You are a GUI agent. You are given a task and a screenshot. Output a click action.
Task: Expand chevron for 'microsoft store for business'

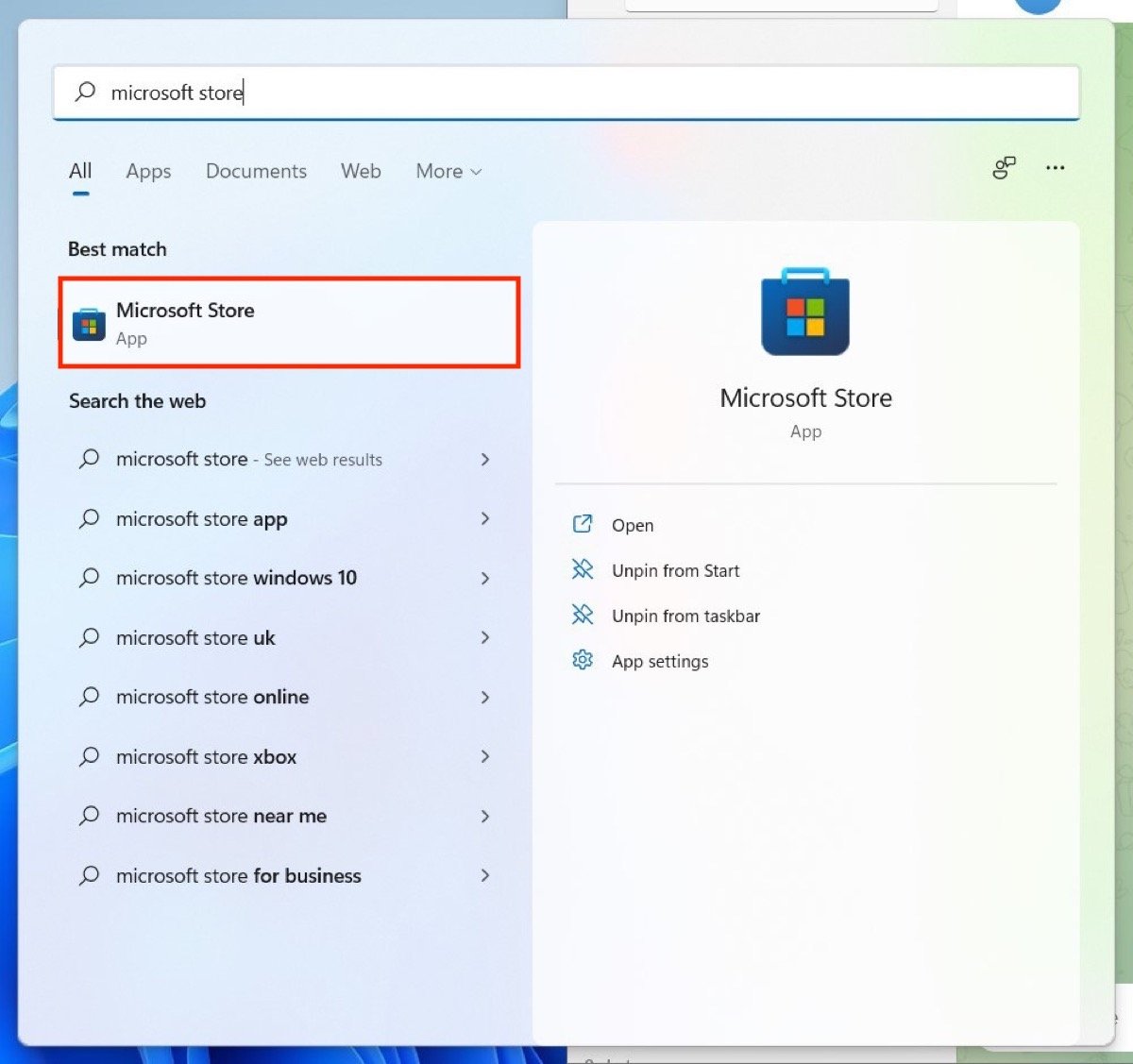(485, 875)
